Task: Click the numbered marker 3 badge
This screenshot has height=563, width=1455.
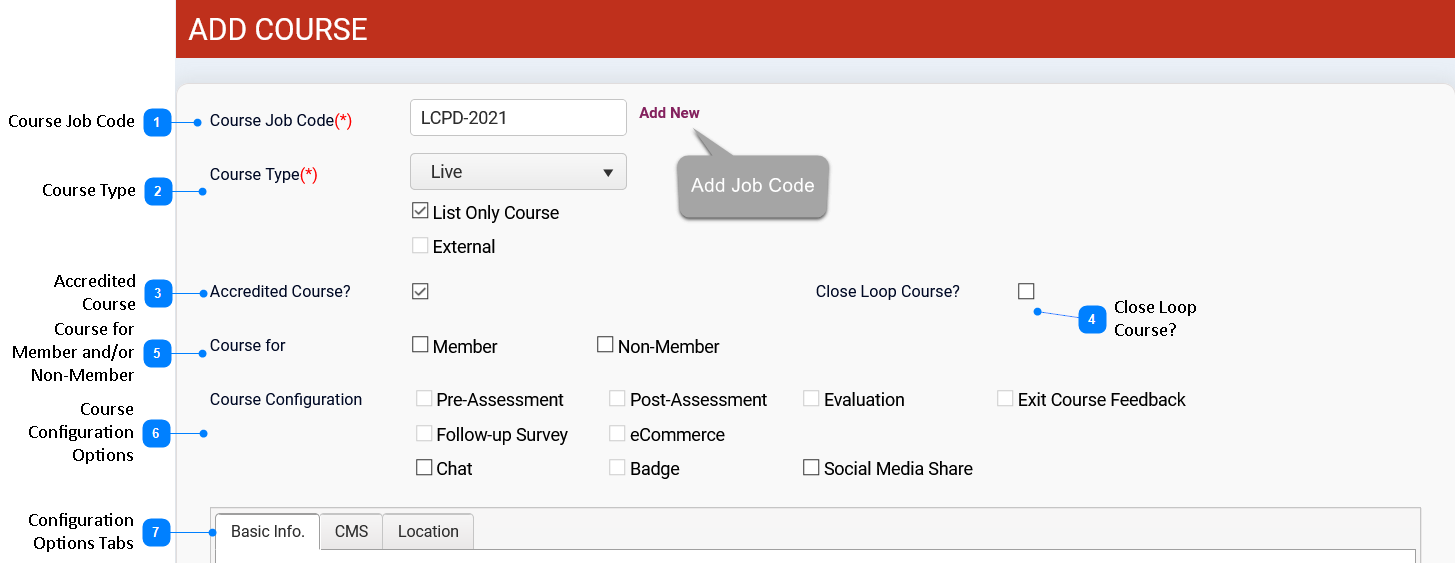Action: (157, 293)
